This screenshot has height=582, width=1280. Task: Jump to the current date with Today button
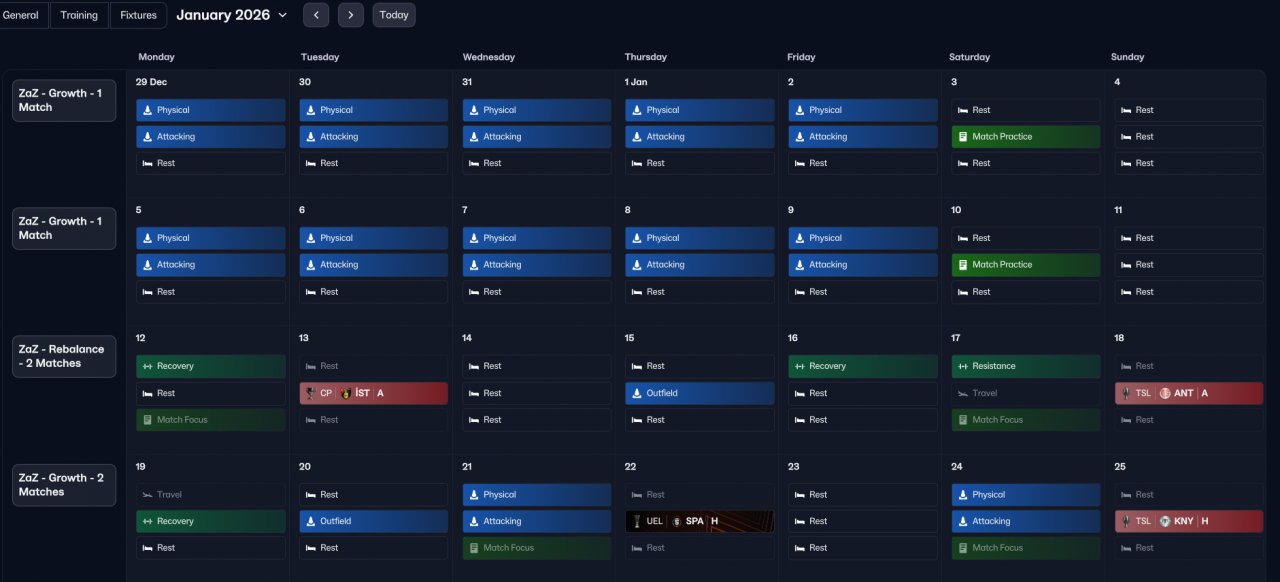(394, 15)
